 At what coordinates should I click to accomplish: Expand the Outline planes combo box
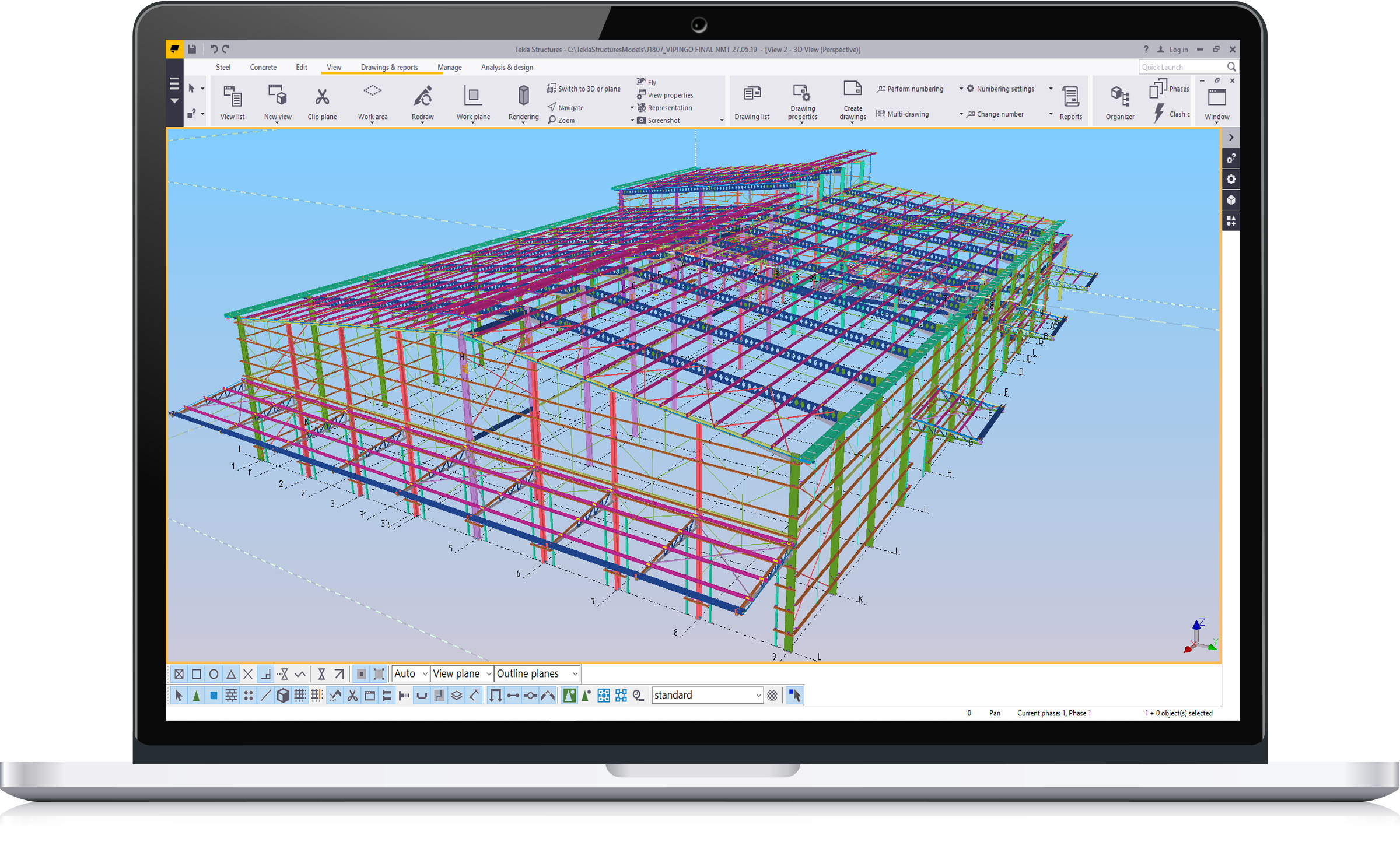(x=574, y=674)
